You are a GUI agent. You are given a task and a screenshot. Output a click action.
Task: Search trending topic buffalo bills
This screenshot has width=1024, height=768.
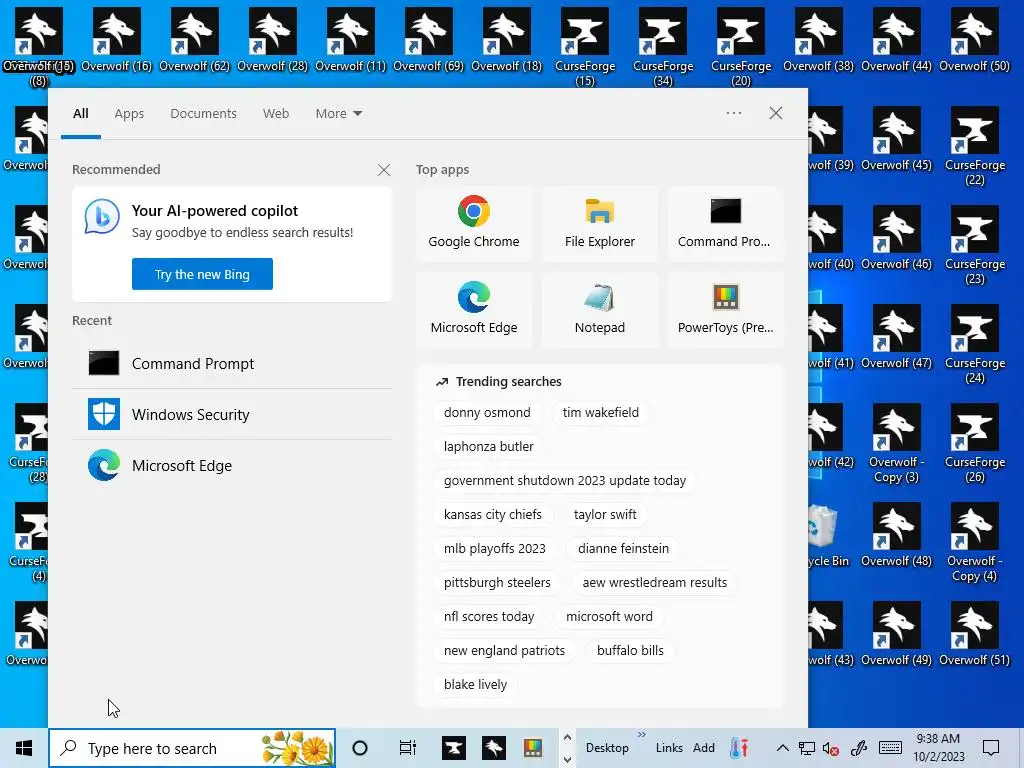[x=630, y=650]
